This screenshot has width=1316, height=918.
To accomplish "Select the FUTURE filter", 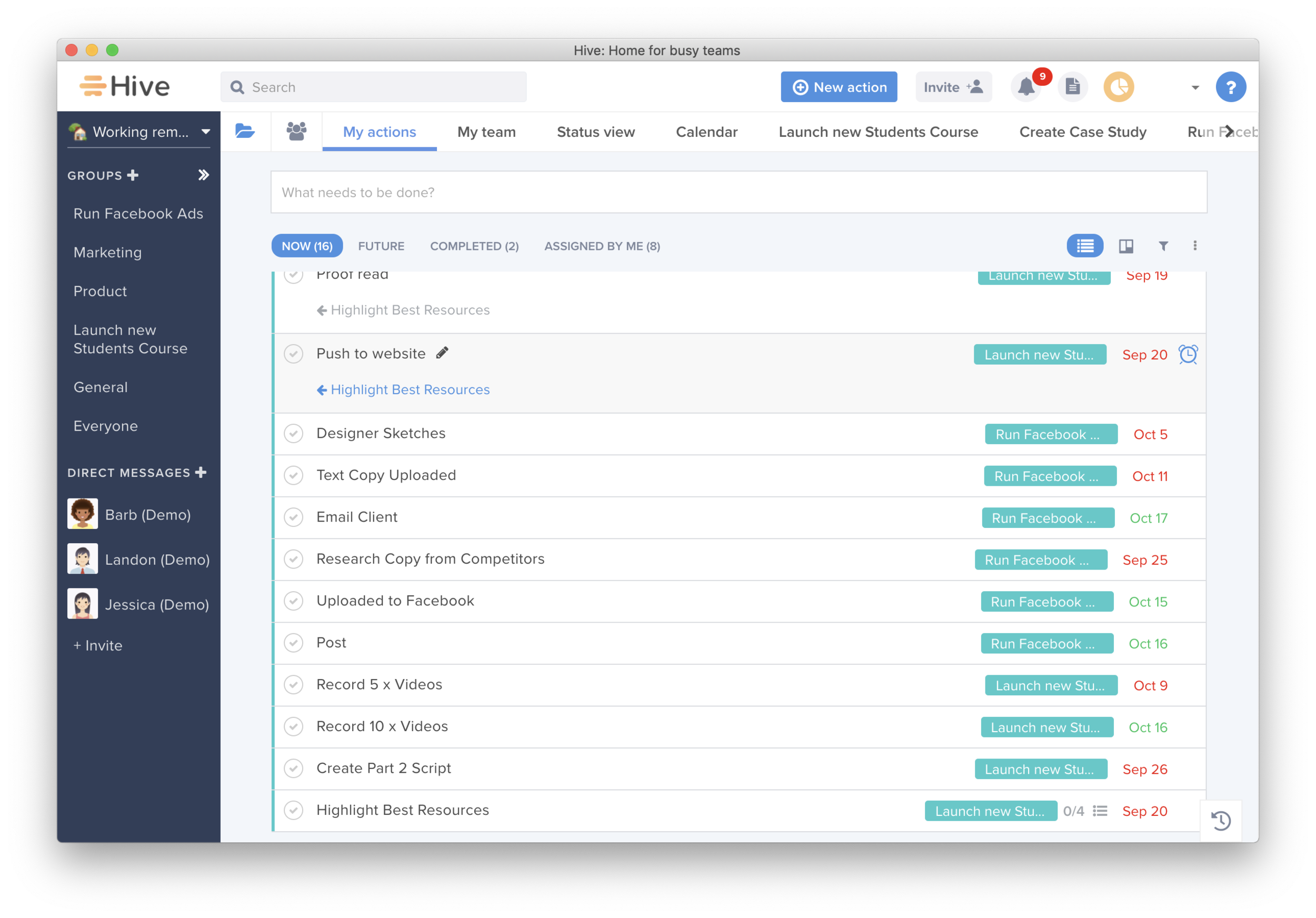I will tap(381, 246).
